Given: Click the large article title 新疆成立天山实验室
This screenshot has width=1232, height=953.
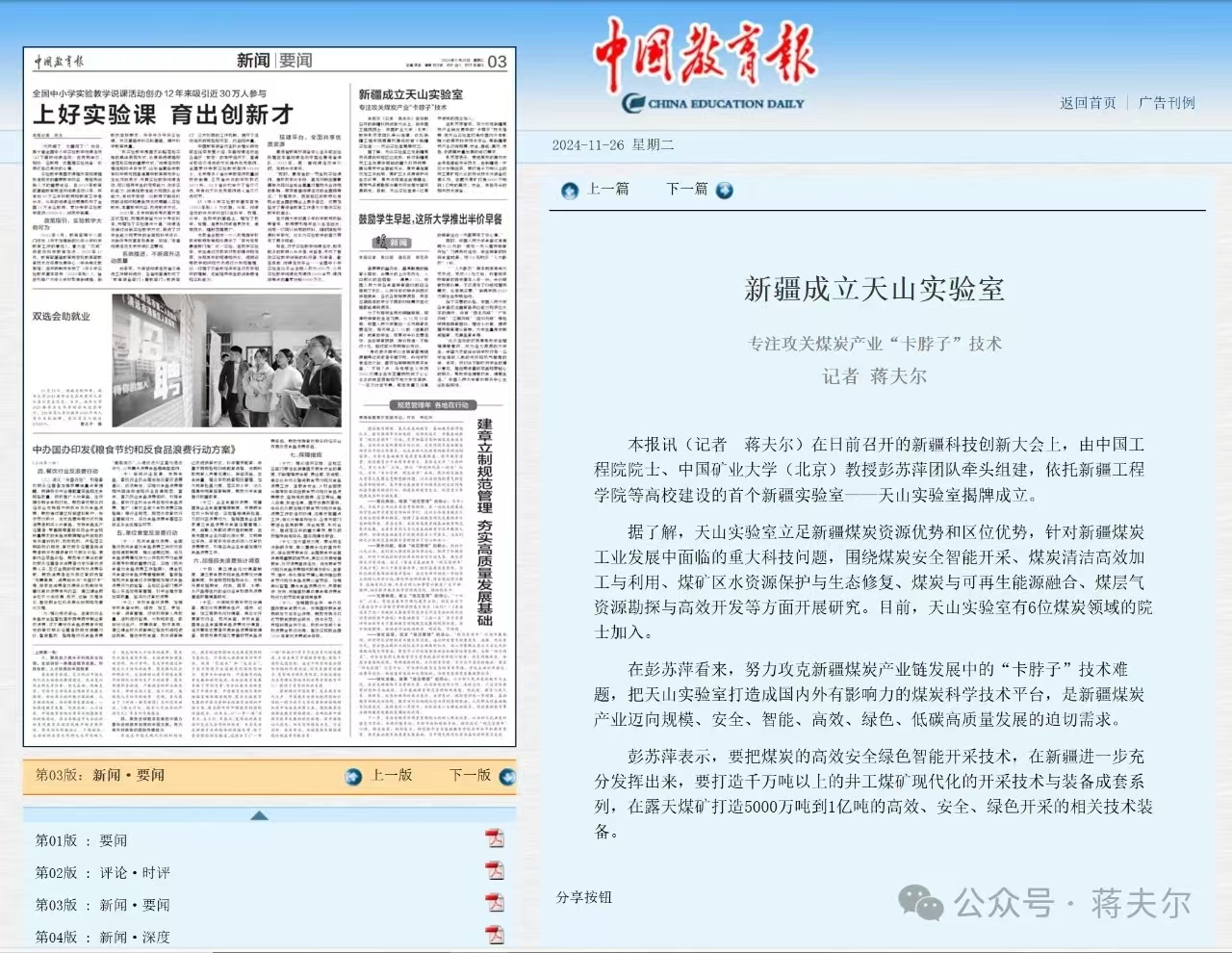Looking at the screenshot, I should pos(874,289).
